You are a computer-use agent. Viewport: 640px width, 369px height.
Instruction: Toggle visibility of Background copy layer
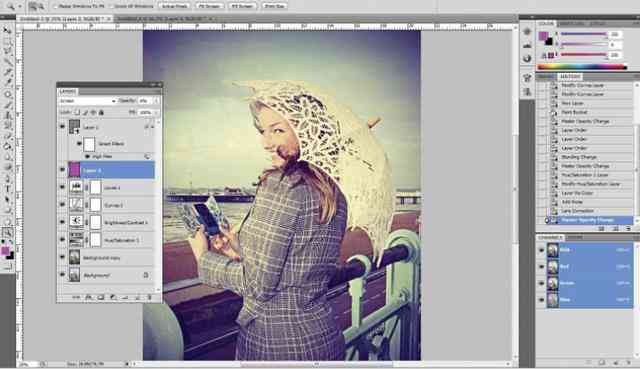click(62, 258)
